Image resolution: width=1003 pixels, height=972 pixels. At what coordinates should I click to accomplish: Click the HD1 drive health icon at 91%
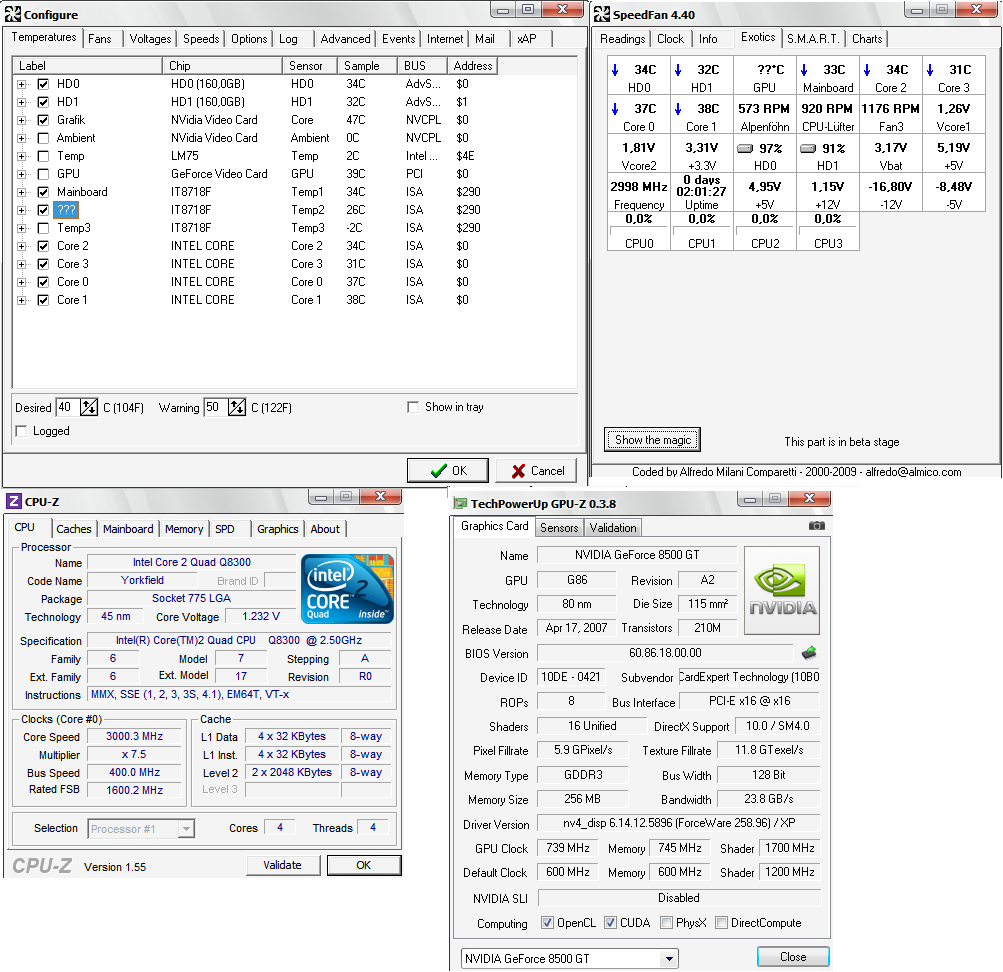(808, 148)
